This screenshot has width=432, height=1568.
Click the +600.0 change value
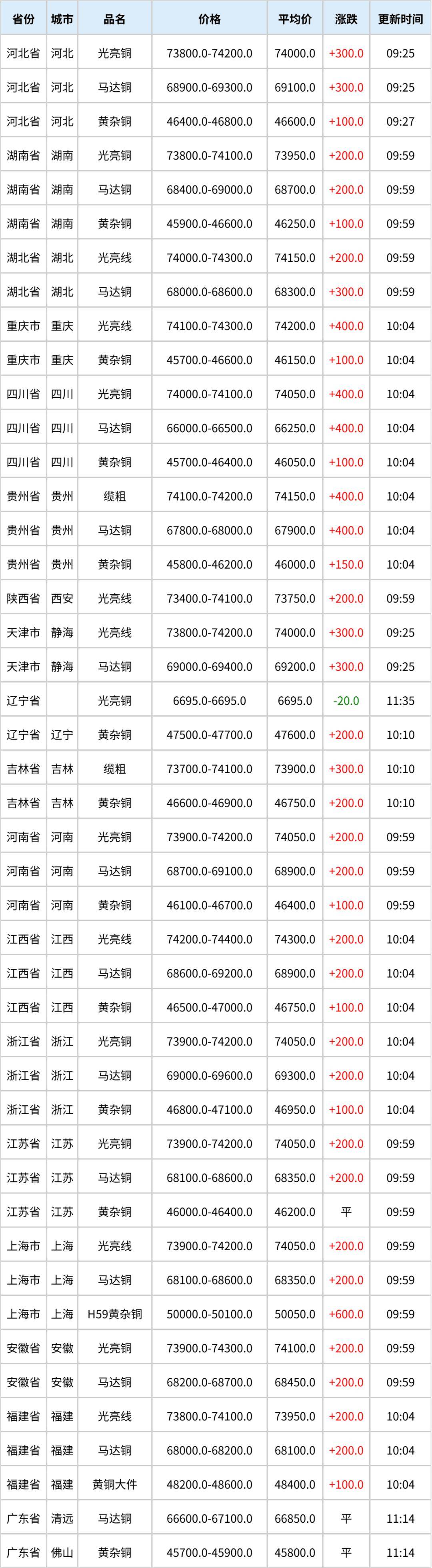346,1315
